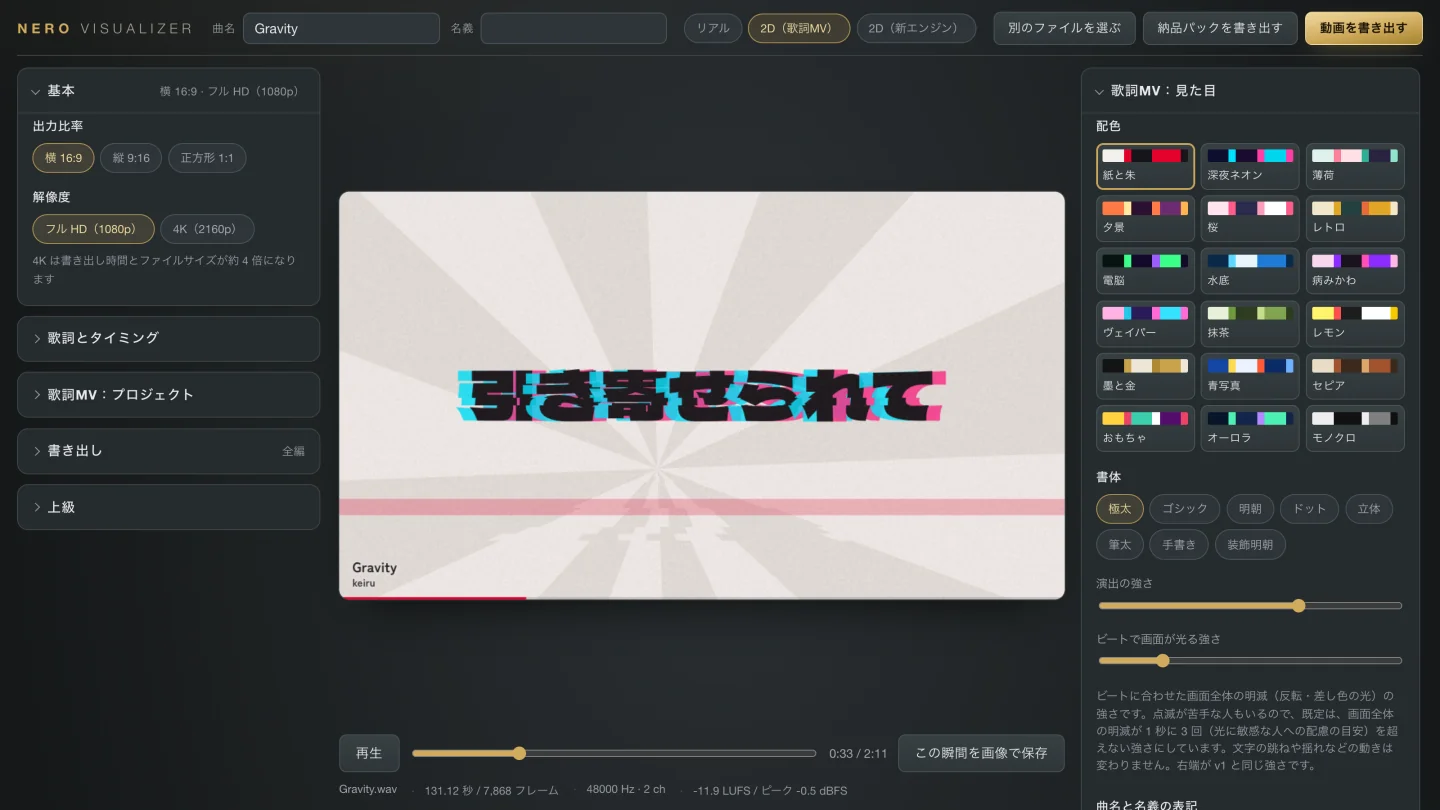1440x810 pixels.
Task: Select 4K（2160p） resolution
Action: pyautogui.click(x=207, y=229)
